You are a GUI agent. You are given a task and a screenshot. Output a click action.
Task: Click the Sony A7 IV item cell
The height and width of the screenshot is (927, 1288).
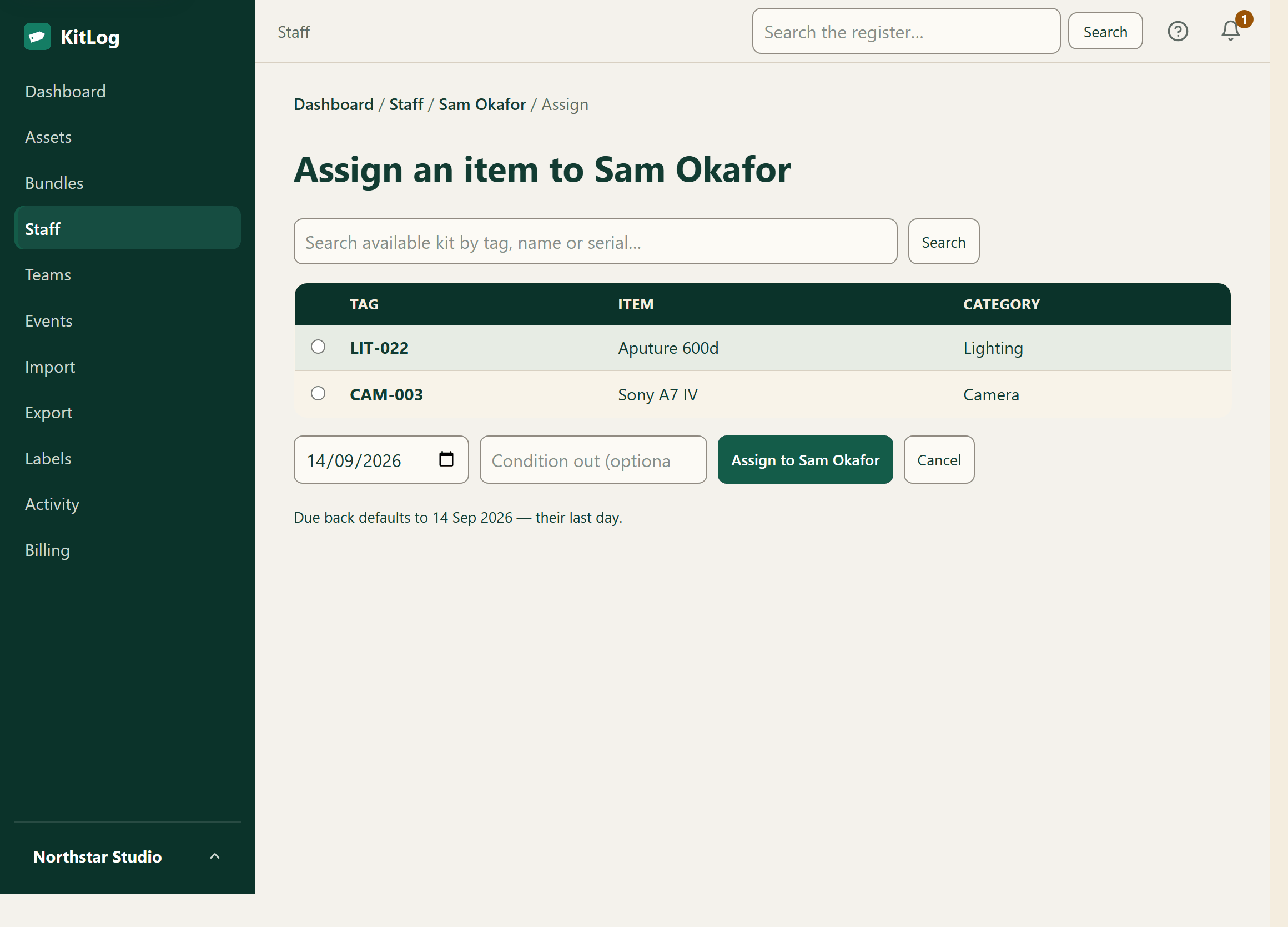coord(658,395)
